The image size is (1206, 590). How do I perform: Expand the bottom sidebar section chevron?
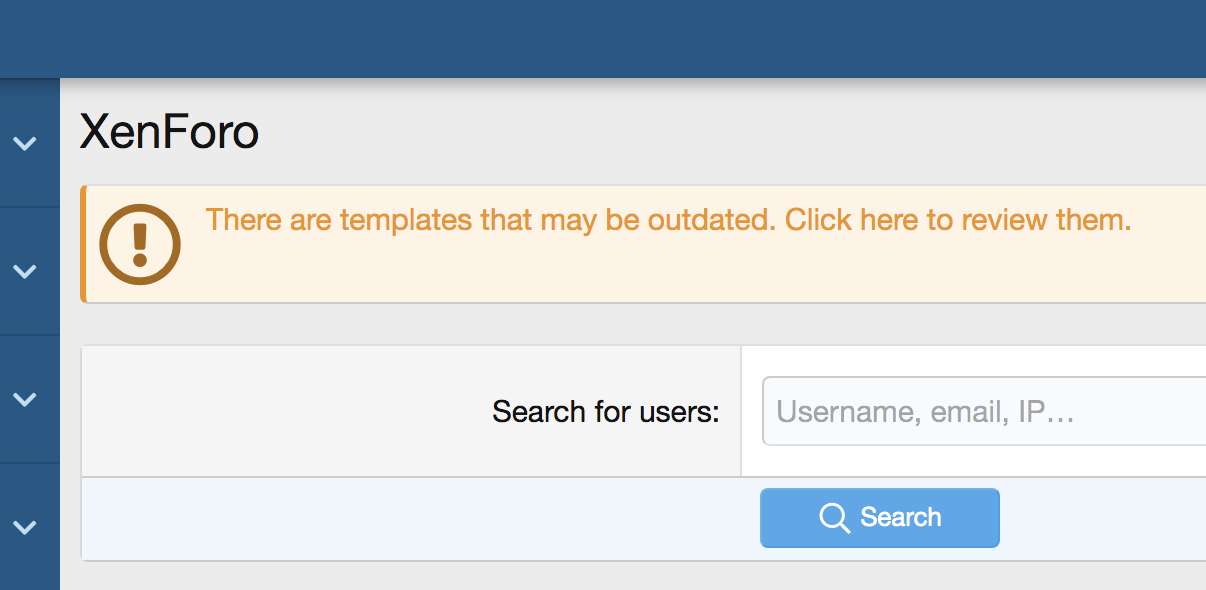24,526
